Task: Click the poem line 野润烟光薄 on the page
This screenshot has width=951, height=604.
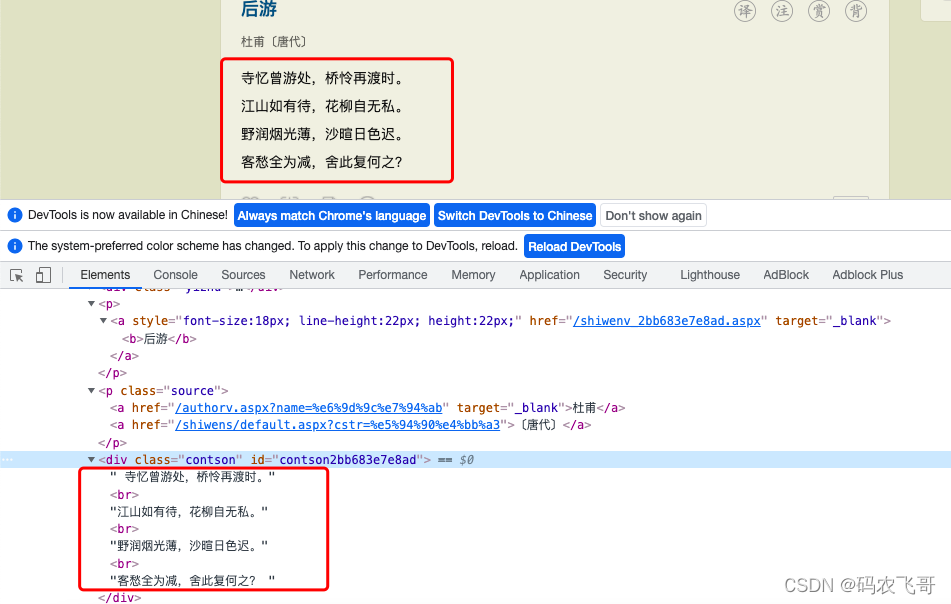Action: click(x=321, y=134)
